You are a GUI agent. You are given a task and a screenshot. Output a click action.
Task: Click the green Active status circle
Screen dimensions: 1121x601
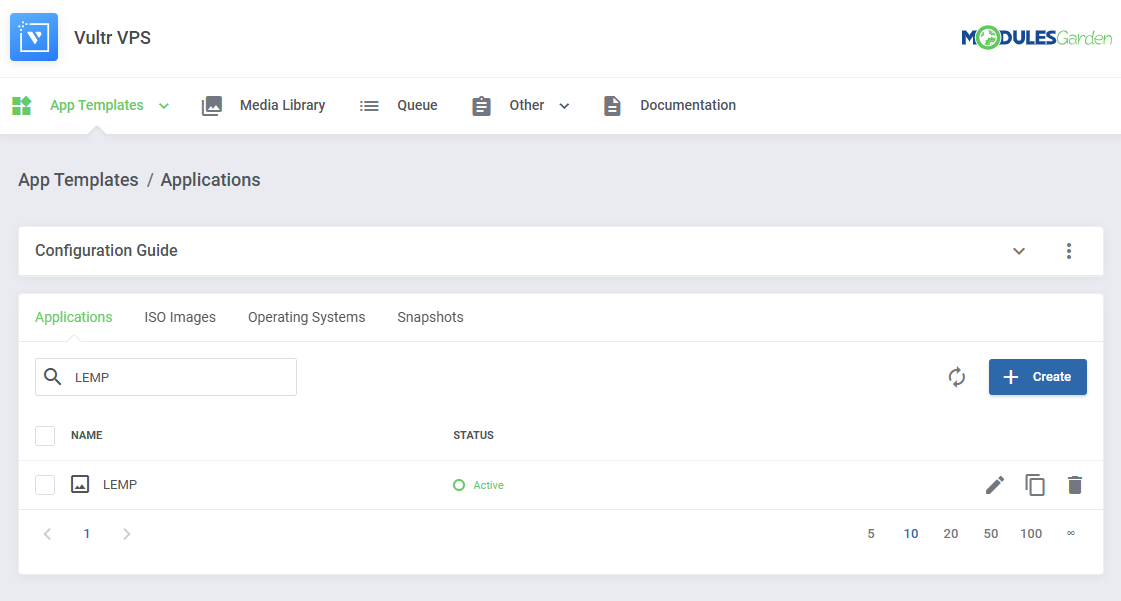459,485
